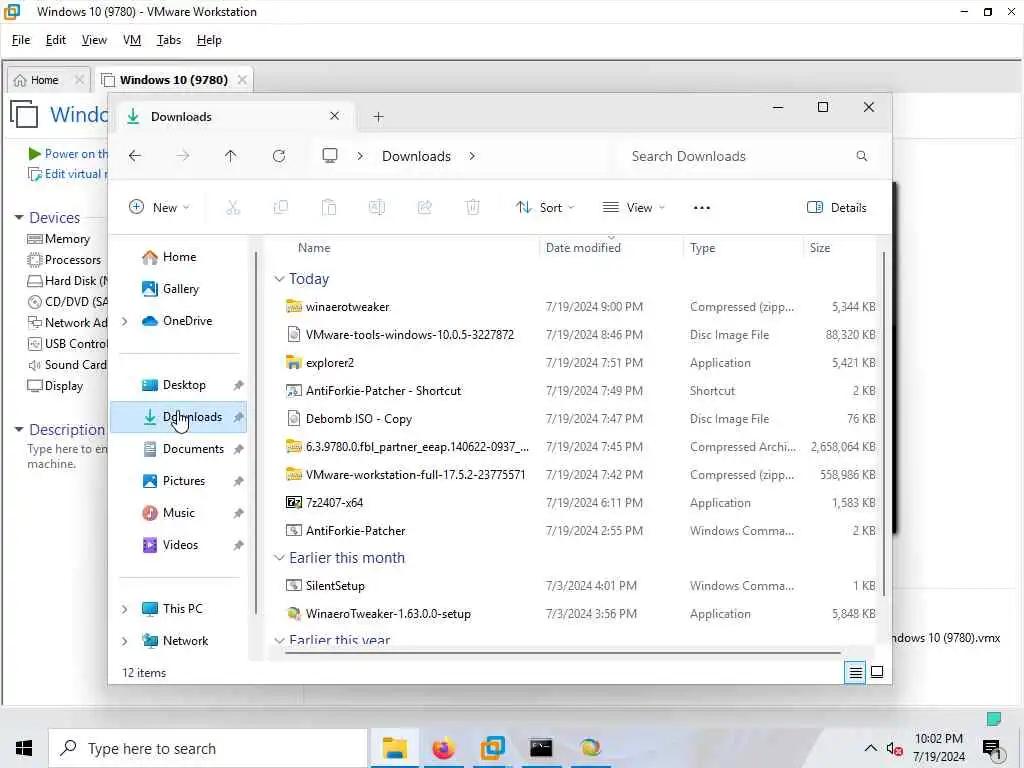1024x768 pixels.
Task: Sort by the Type column header
Action: (702, 248)
